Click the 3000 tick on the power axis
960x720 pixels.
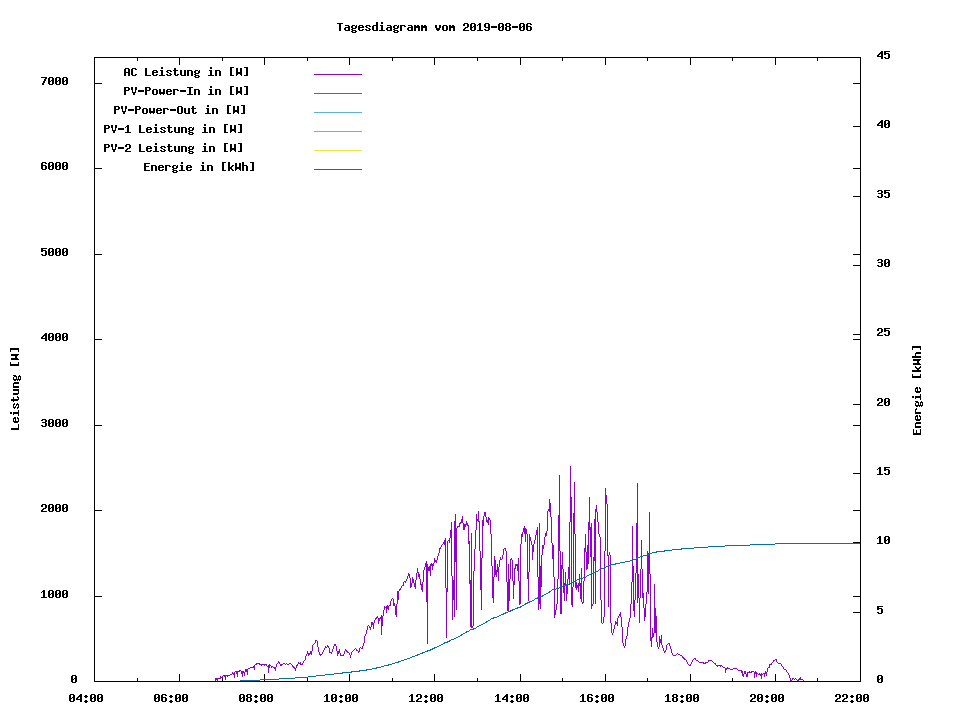coord(54,424)
